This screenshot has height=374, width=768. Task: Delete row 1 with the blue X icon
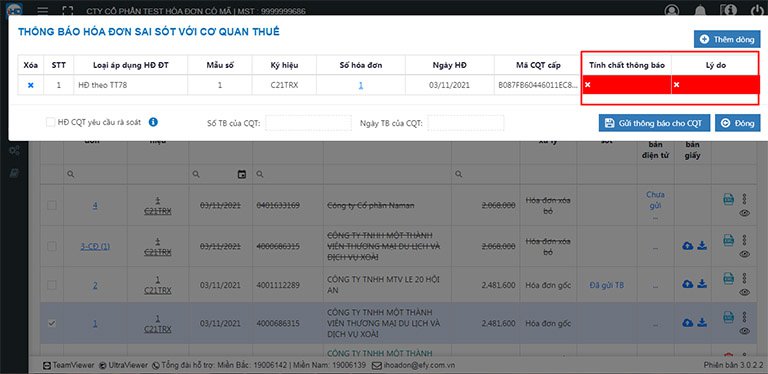coord(30,85)
